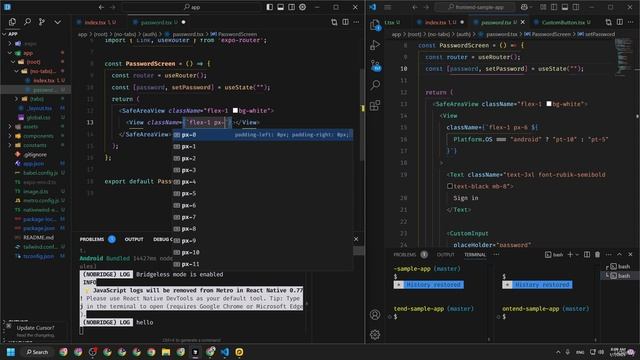Expand the constants folder in explorer

click(35, 145)
